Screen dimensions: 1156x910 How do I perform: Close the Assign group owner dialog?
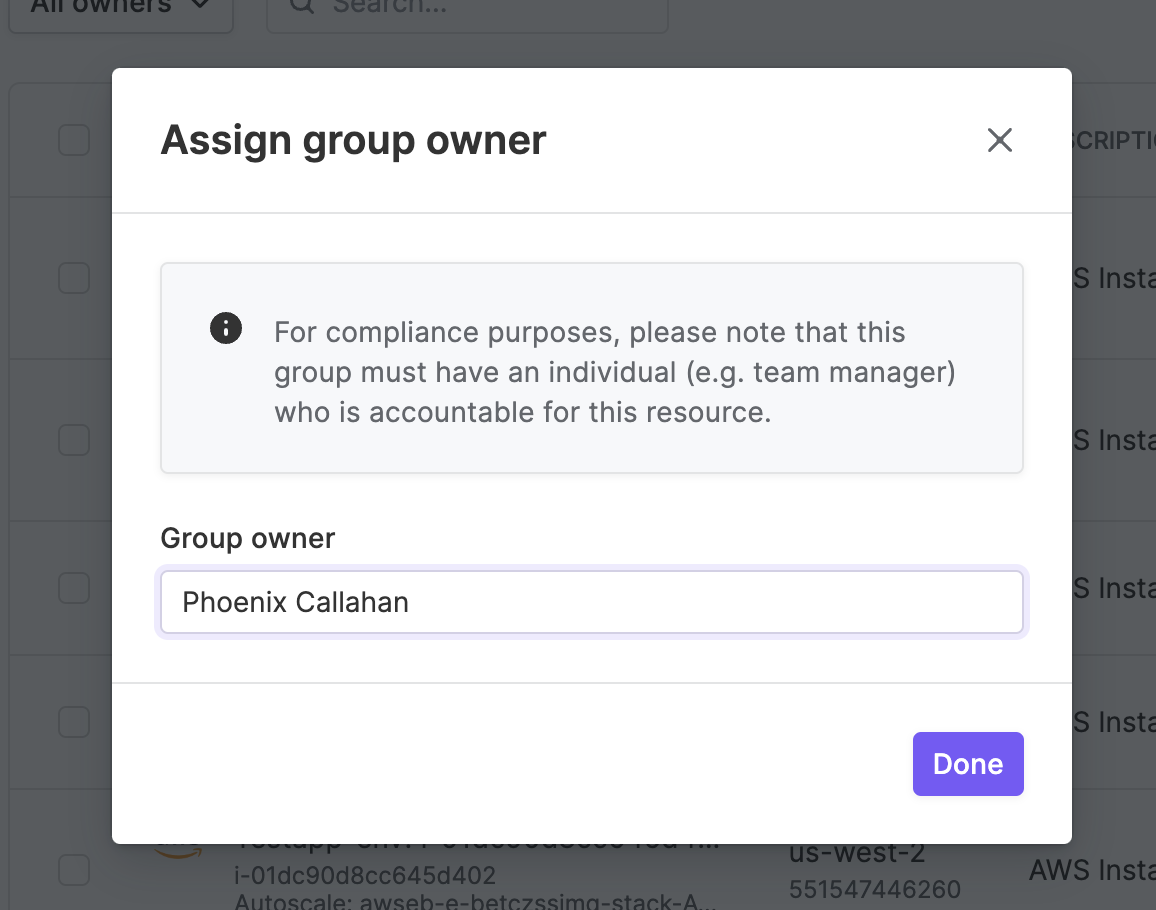[x=1000, y=140]
